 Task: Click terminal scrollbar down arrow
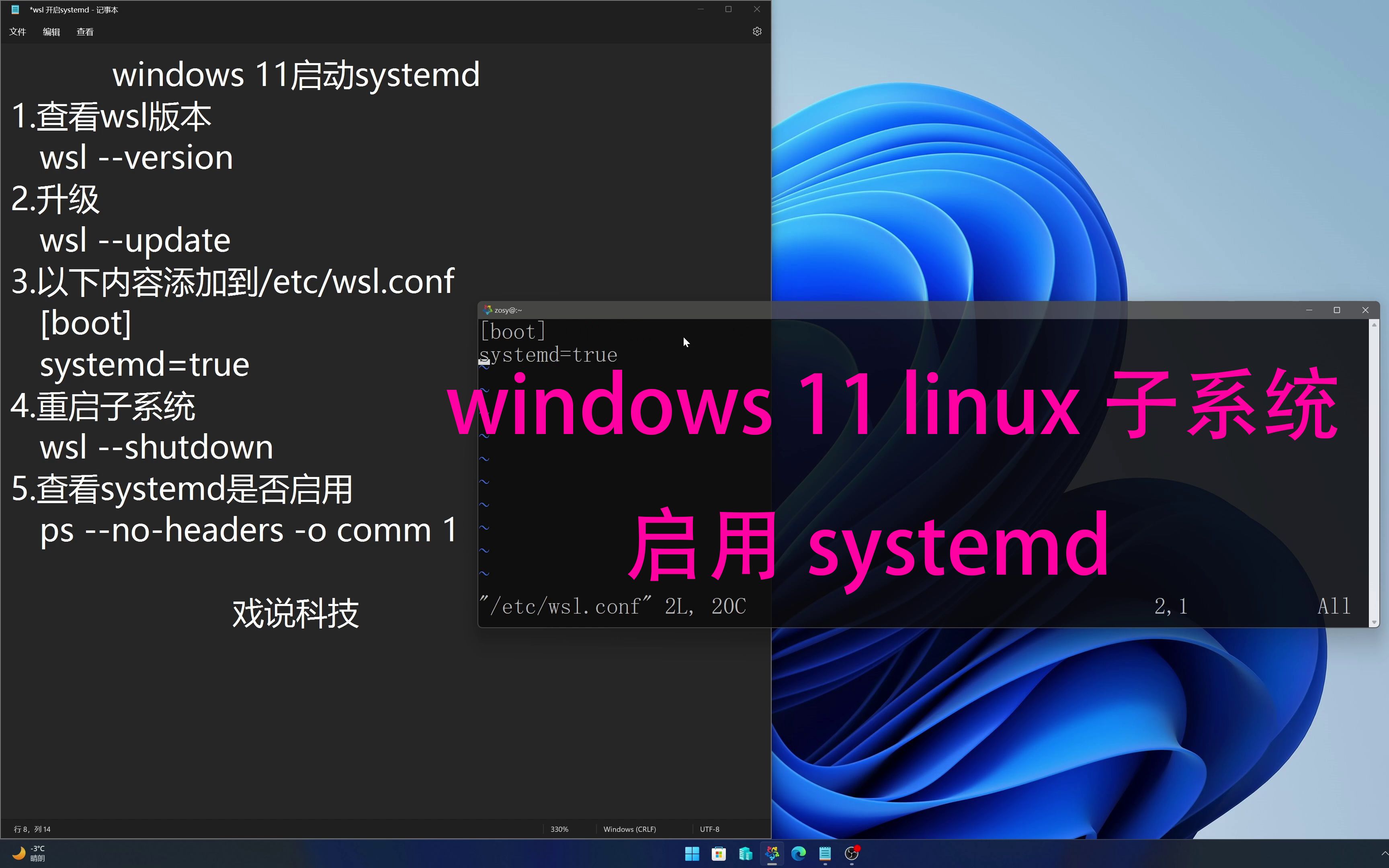tap(1374, 622)
